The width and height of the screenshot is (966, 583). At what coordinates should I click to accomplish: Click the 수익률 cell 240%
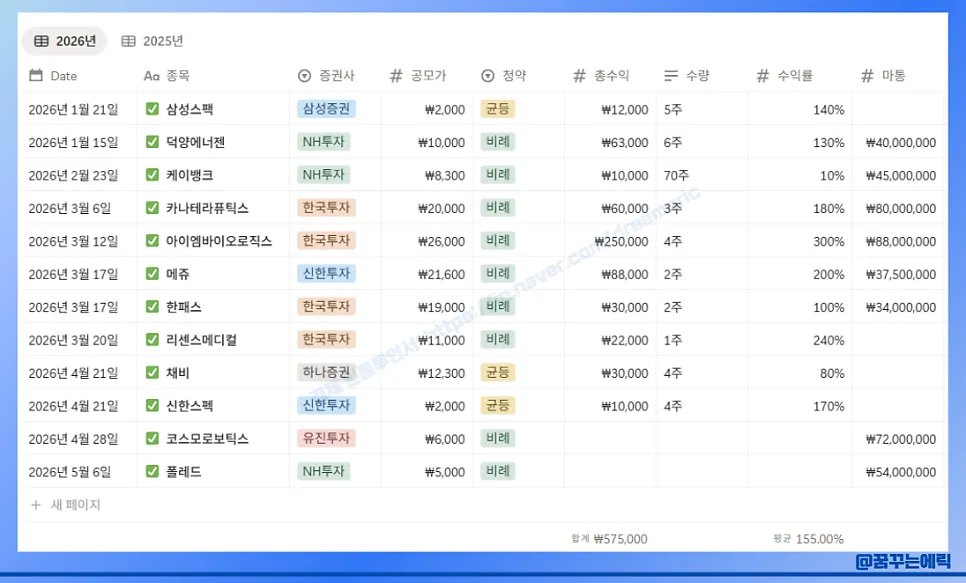click(x=829, y=340)
